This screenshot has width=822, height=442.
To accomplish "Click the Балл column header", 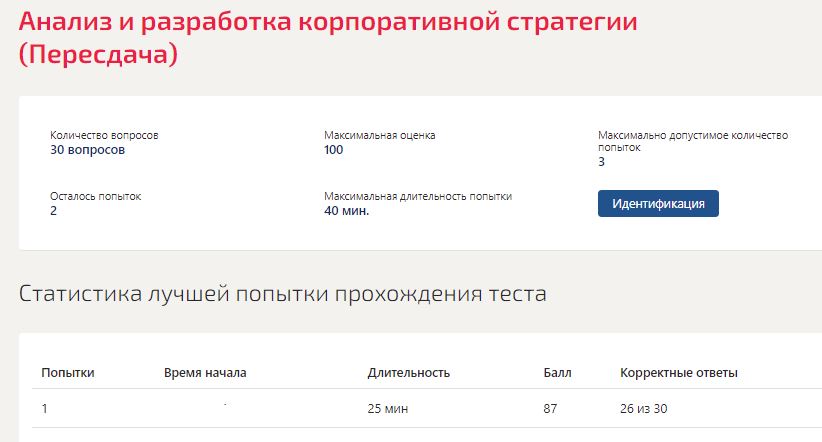I will pos(558,373).
